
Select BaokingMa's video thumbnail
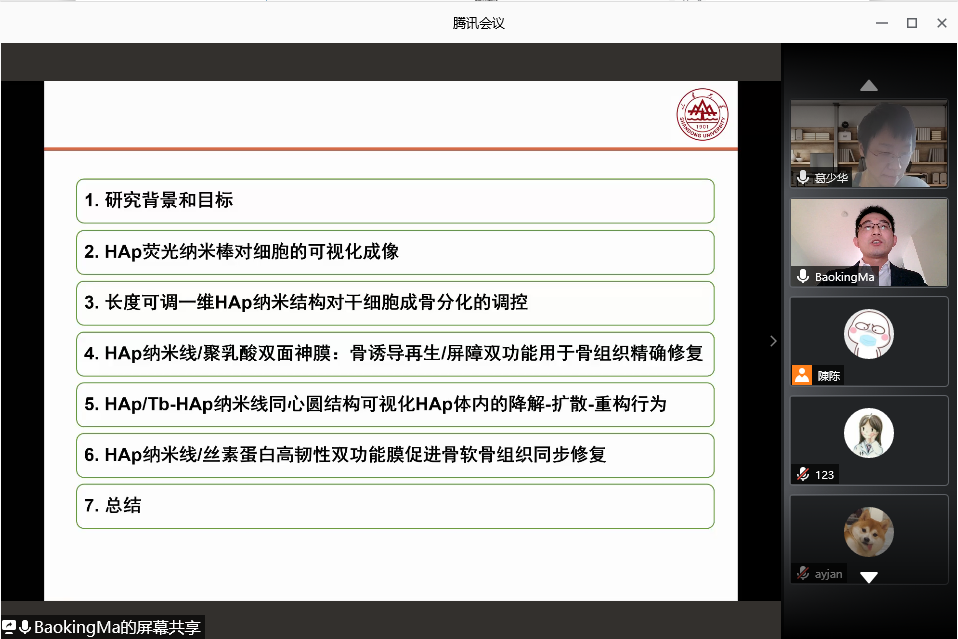coord(869,243)
